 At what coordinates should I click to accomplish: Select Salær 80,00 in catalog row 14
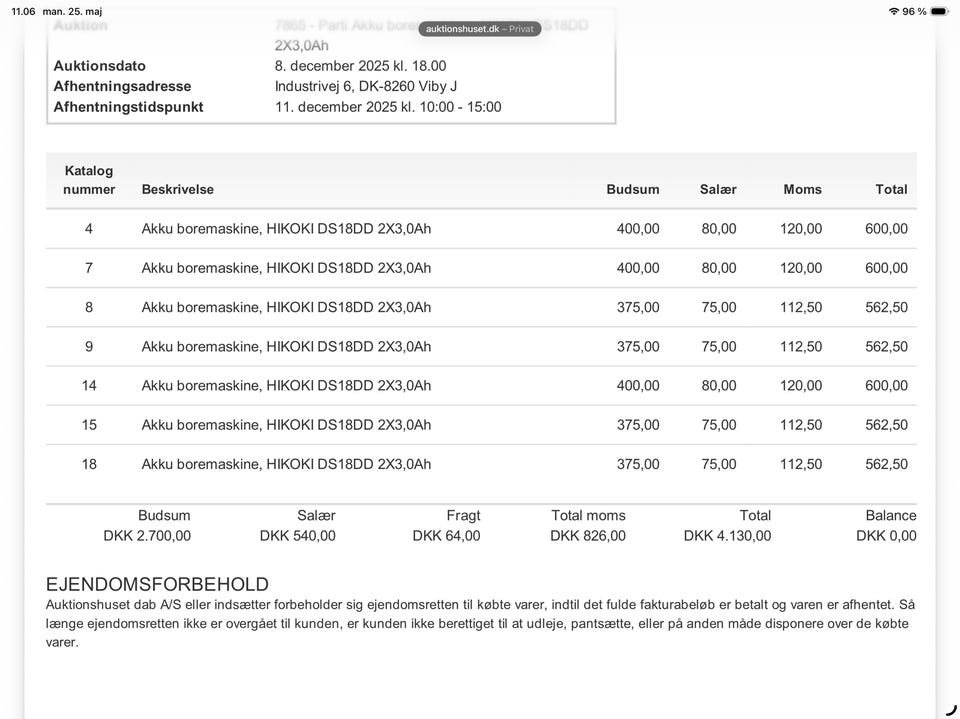click(719, 385)
